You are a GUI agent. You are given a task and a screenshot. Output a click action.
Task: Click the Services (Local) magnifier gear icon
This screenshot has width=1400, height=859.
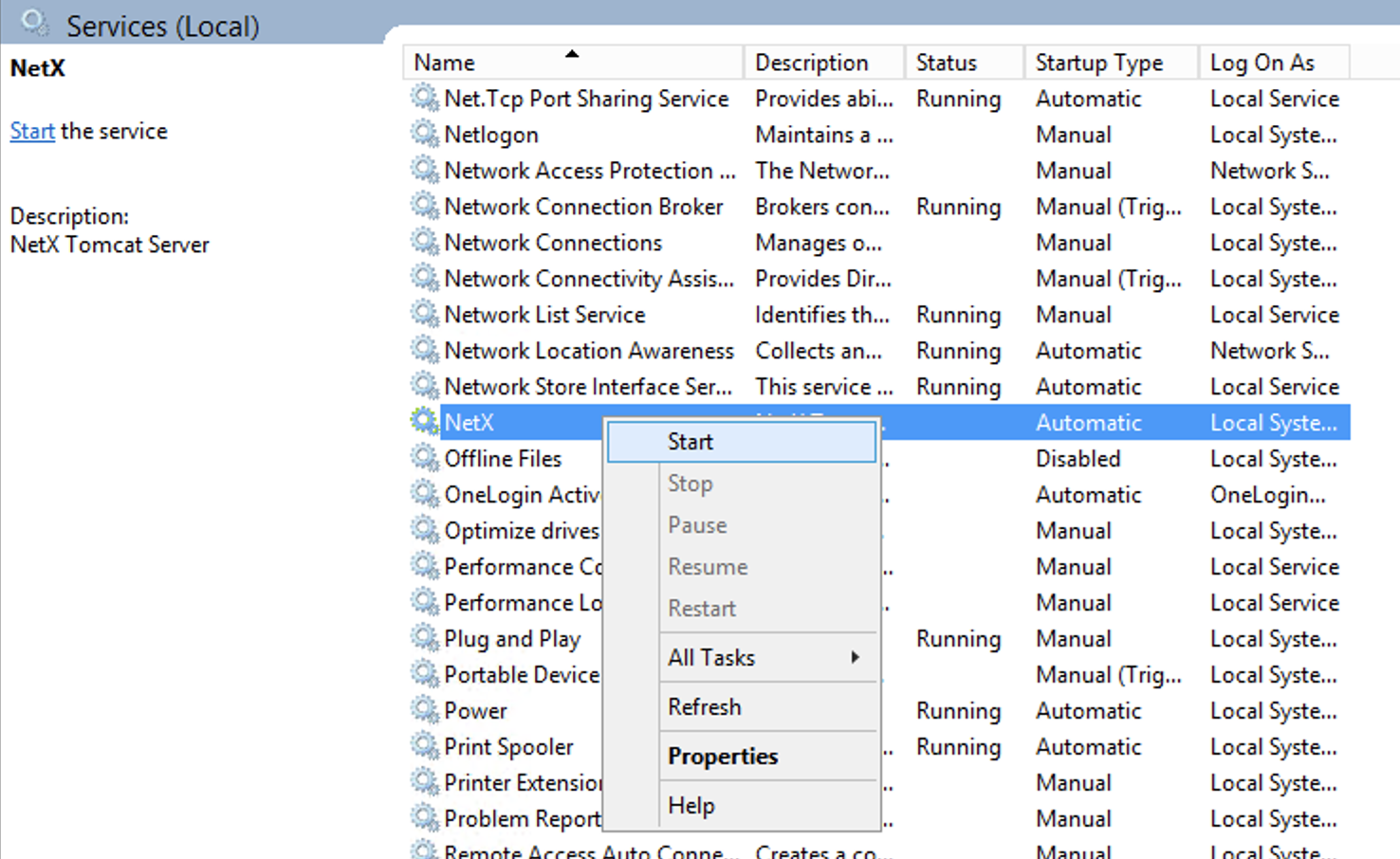click(35, 23)
